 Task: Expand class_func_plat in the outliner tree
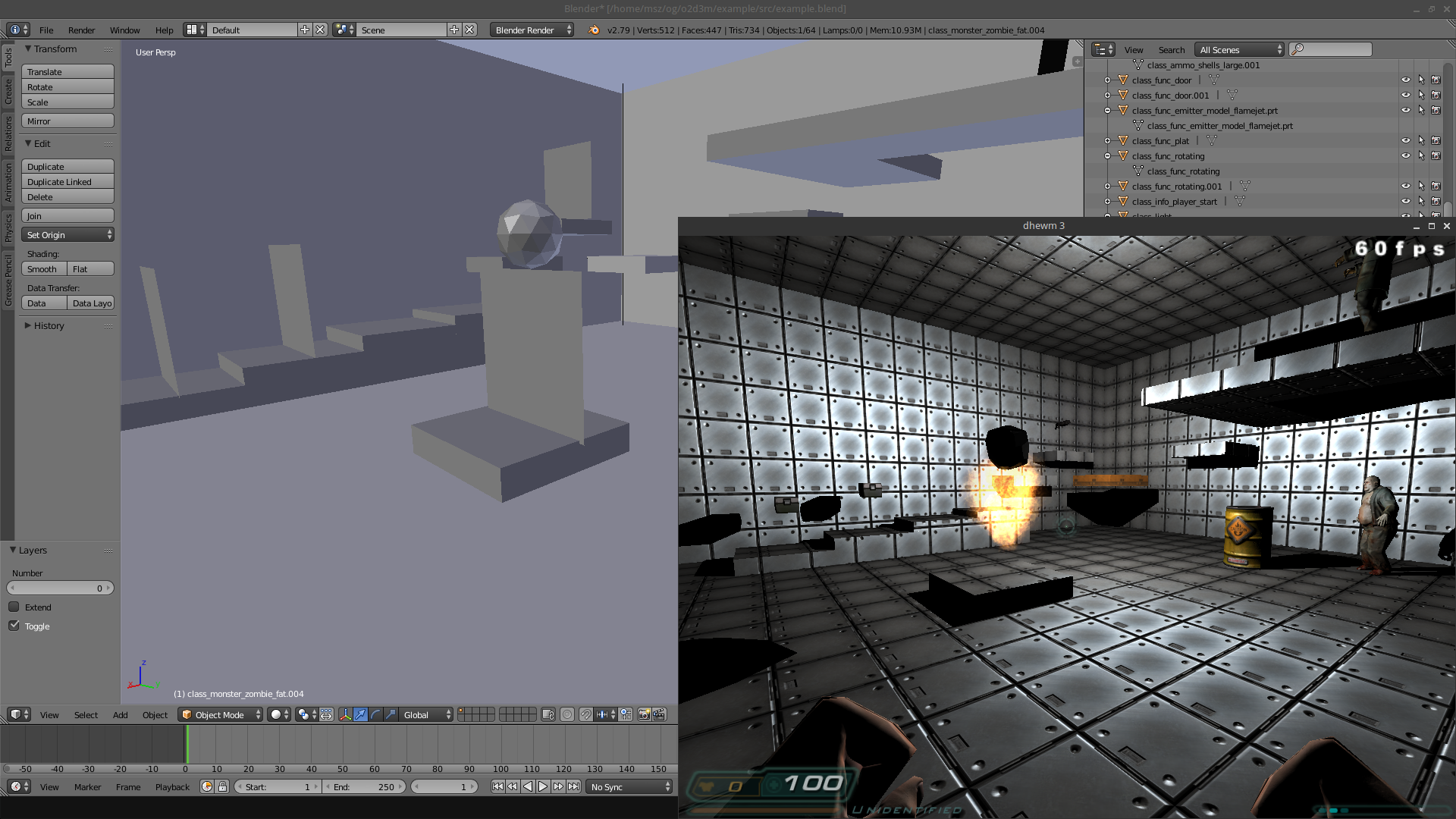(x=1108, y=140)
